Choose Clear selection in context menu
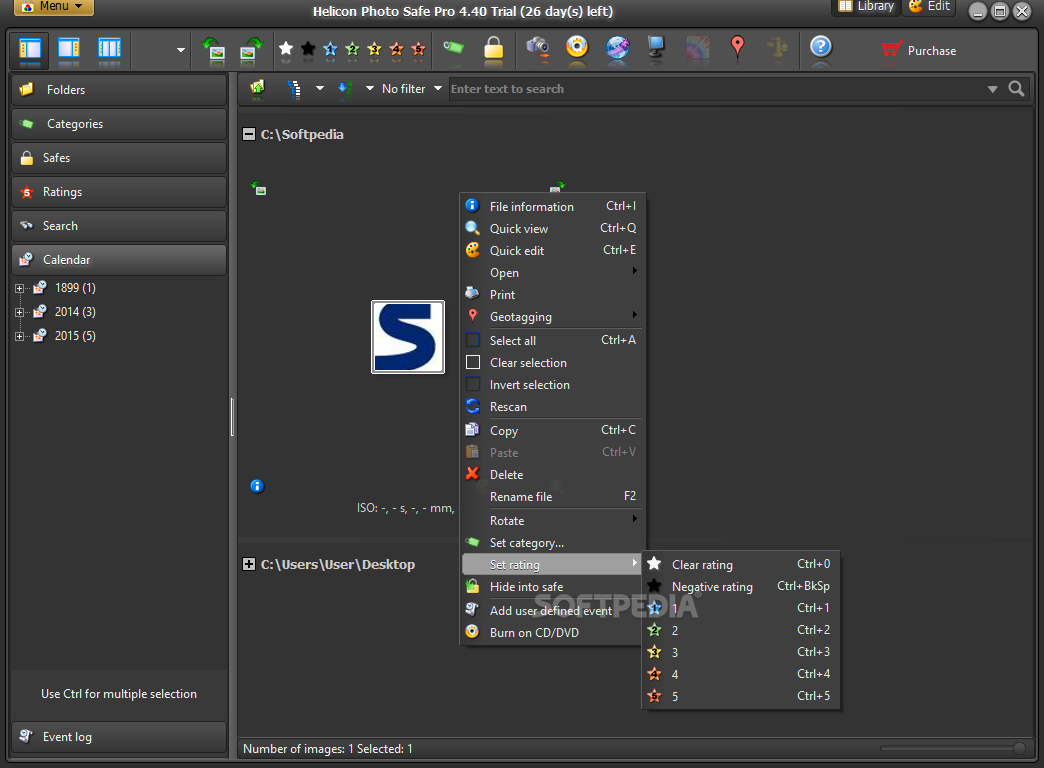The height and width of the screenshot is (768, 1044). (551, 362)
